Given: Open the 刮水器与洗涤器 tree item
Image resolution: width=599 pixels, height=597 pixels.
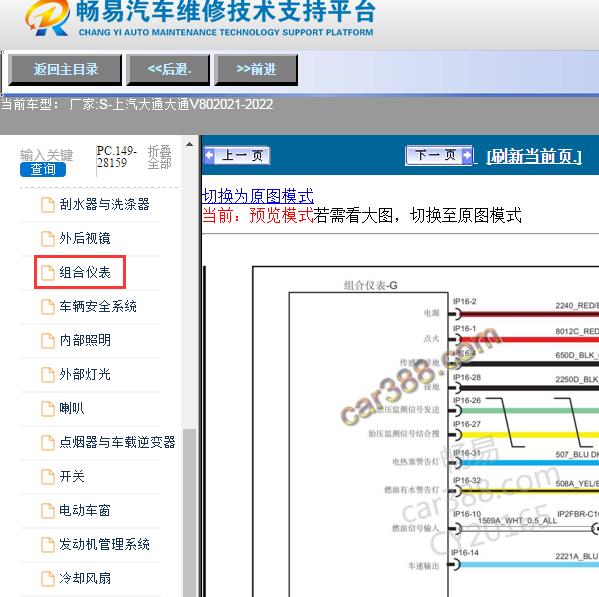Looking at the screenshot, I should click(x=104, y=204).
